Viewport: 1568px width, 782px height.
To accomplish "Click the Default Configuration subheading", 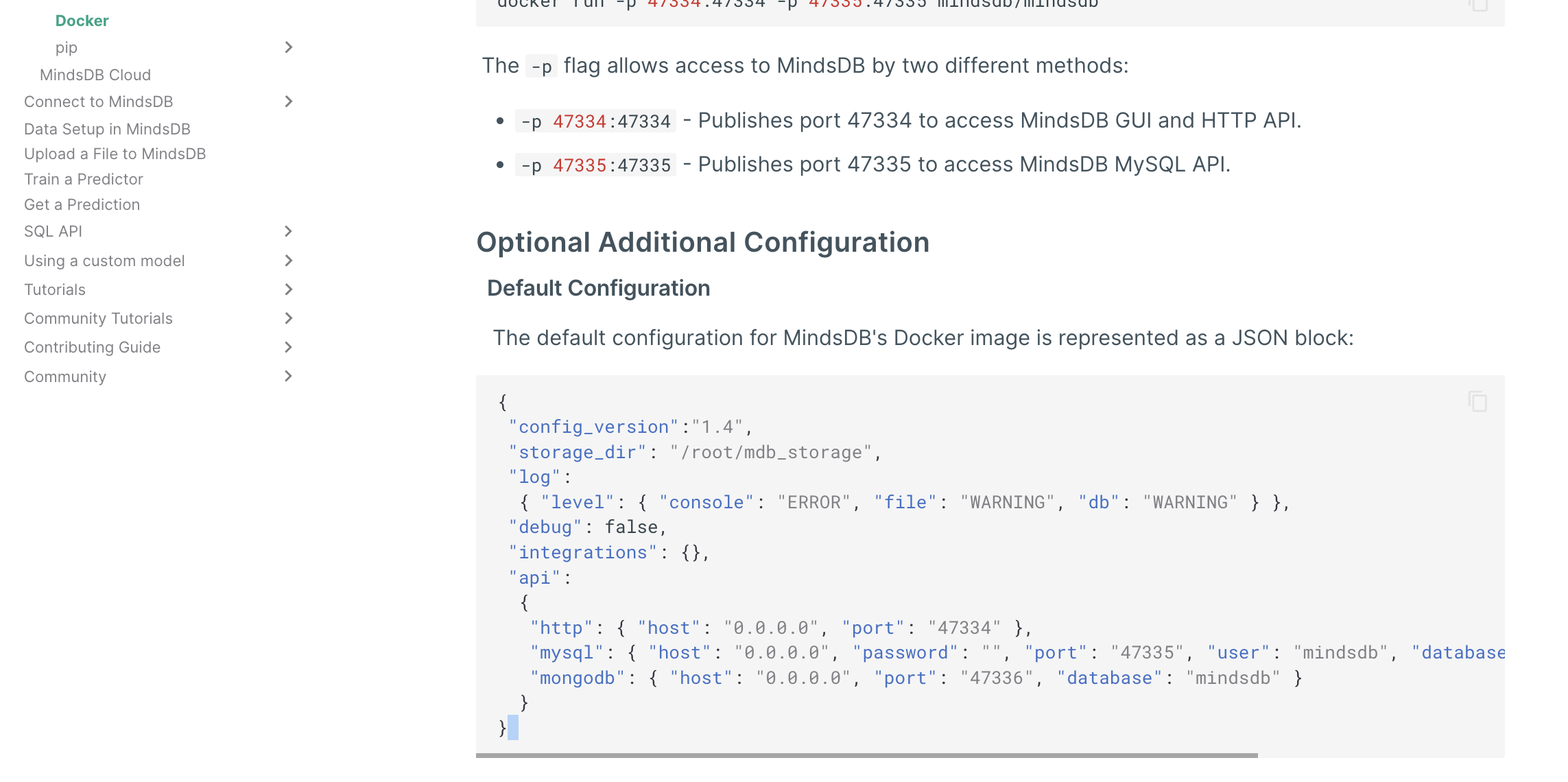I will 599,288.
